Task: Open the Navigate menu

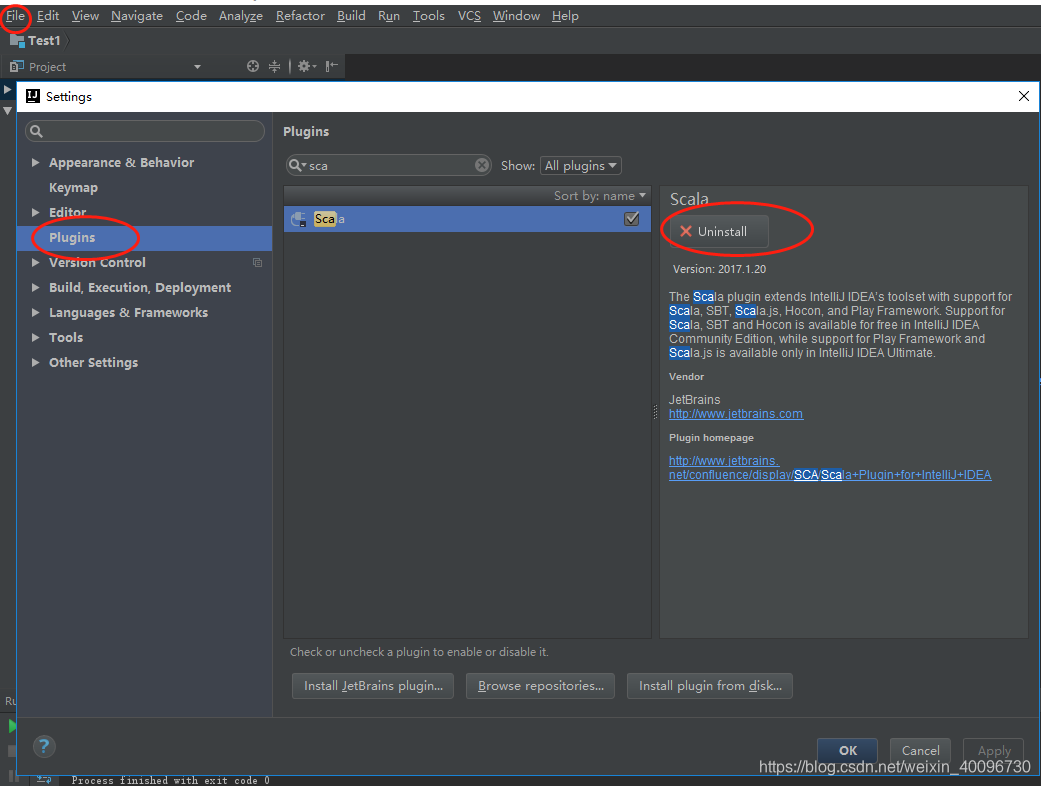Action: tap(137, 16)
